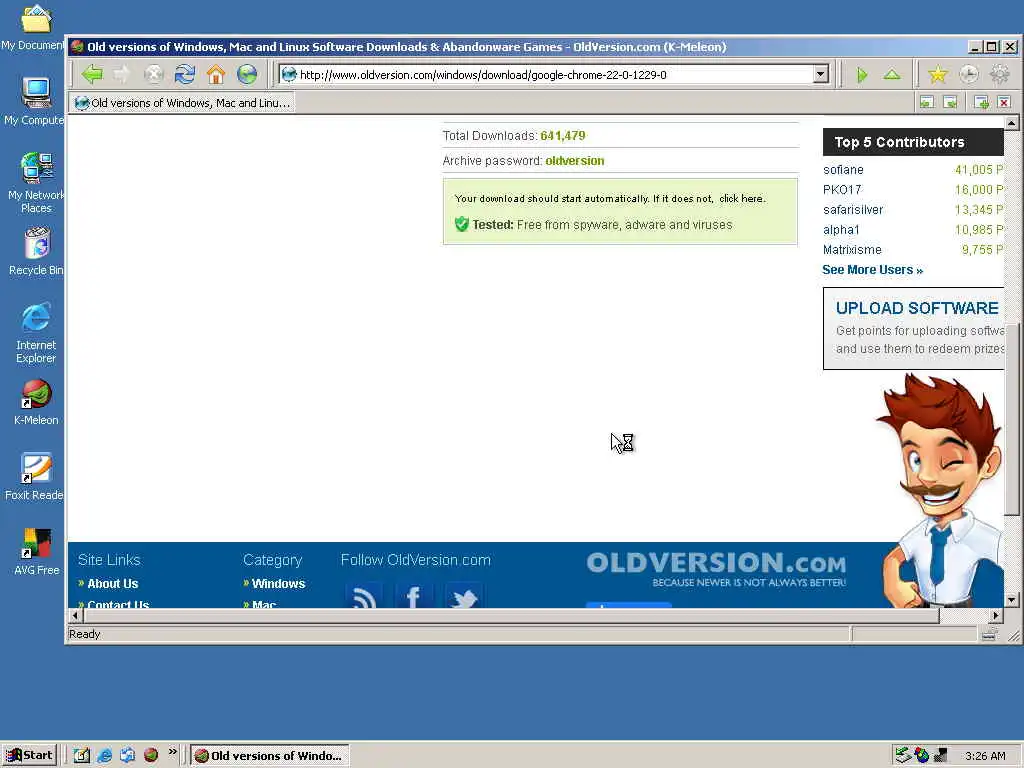The height and width of the screenshot is (768, 1024).
Task: Open a new tab with the plus icon
Action: [x=981, y=102]
